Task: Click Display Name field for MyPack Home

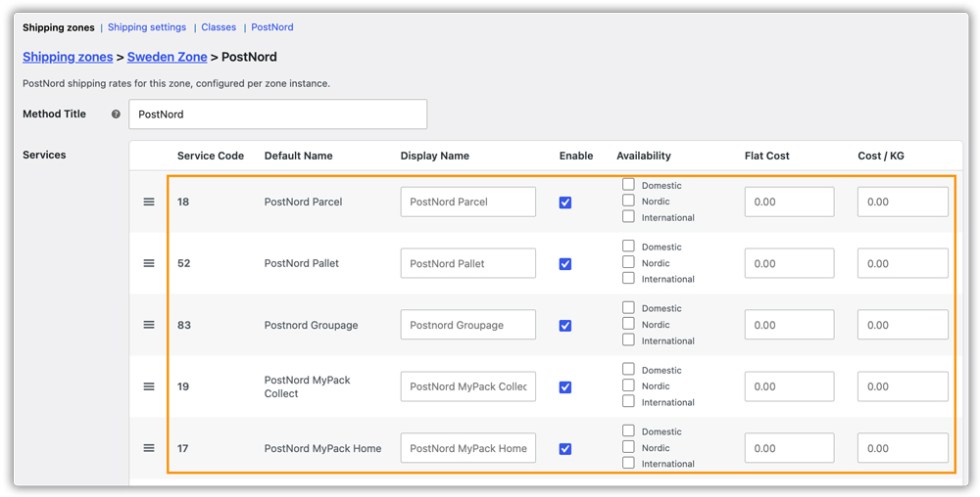Action: coord(468,448)
